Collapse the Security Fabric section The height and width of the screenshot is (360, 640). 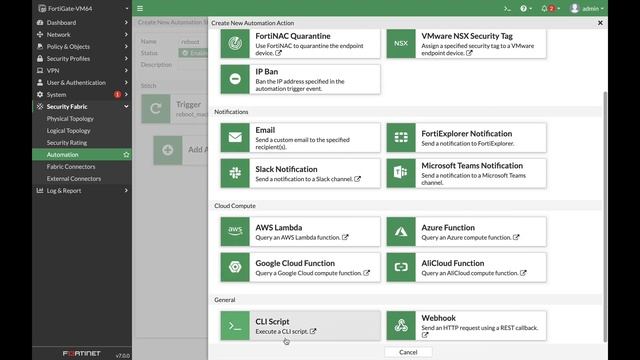[82, 107]
